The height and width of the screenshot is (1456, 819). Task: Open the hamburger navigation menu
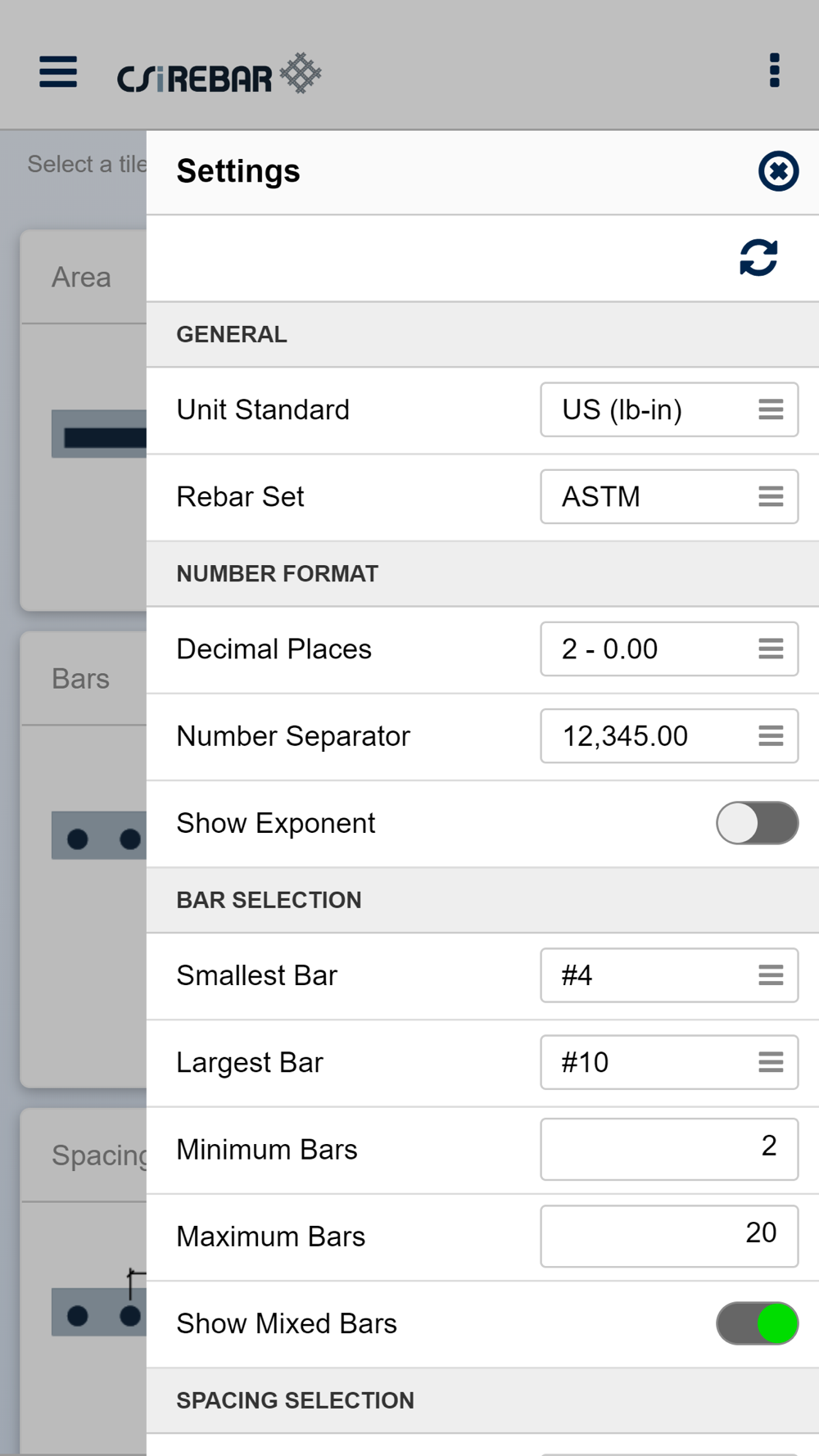58,72
